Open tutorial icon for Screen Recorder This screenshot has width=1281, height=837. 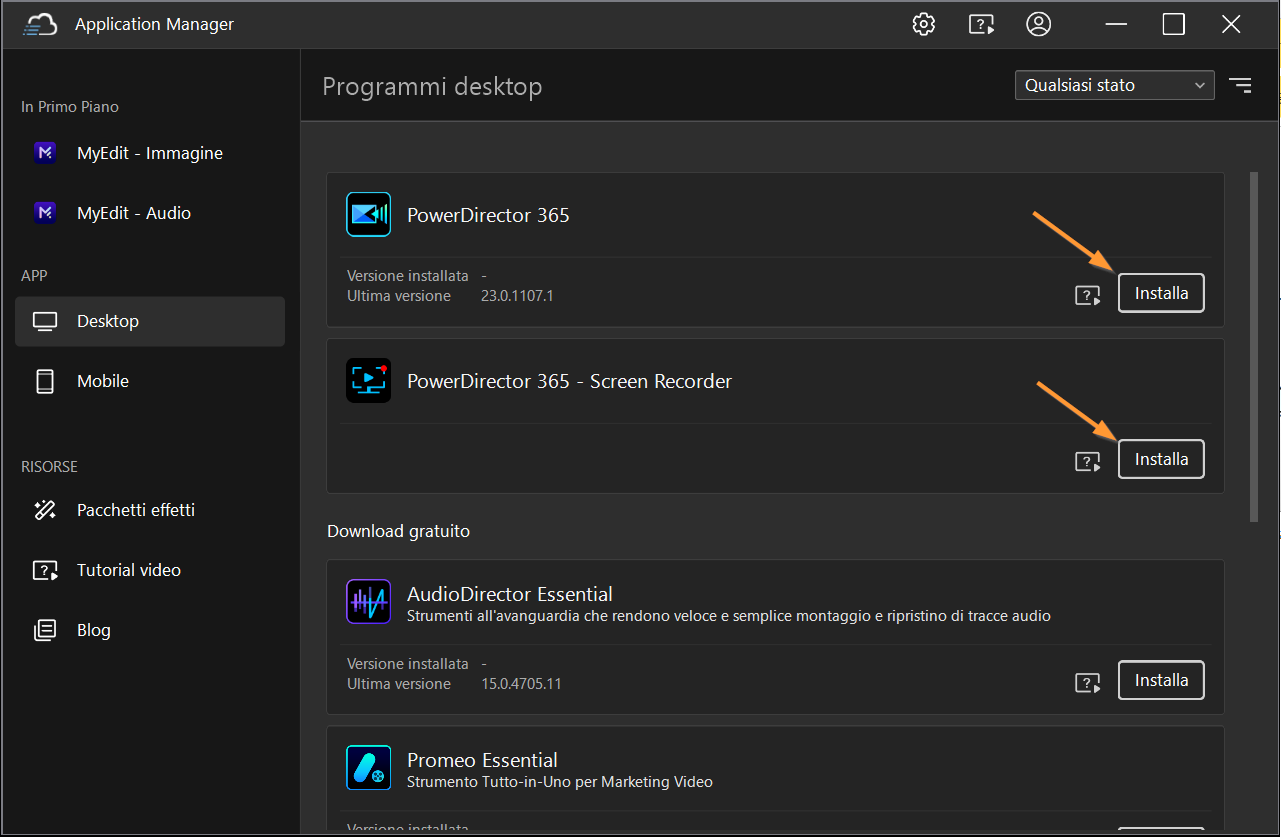1087,461
